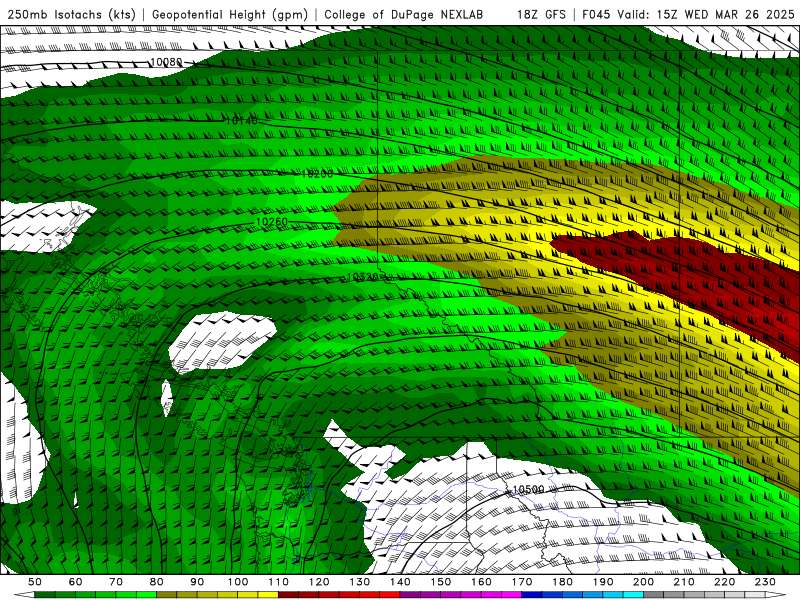Click the 210 label on the color scale

click(x=684, y=582)
